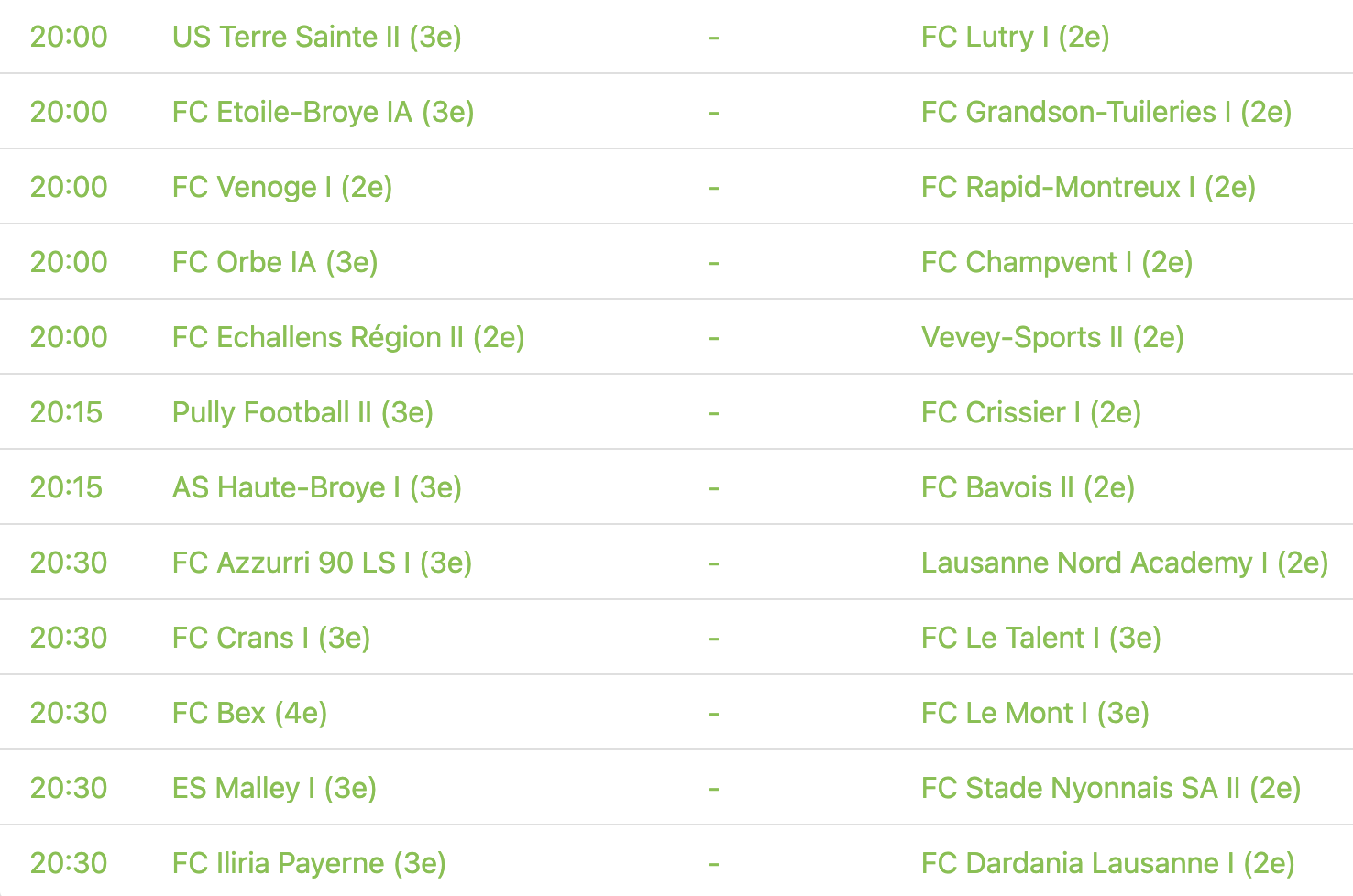The height and width of the screenshot is (896, 1353).
Task: Select FC Etoile-Broye IA team
Action: (323, 112)
